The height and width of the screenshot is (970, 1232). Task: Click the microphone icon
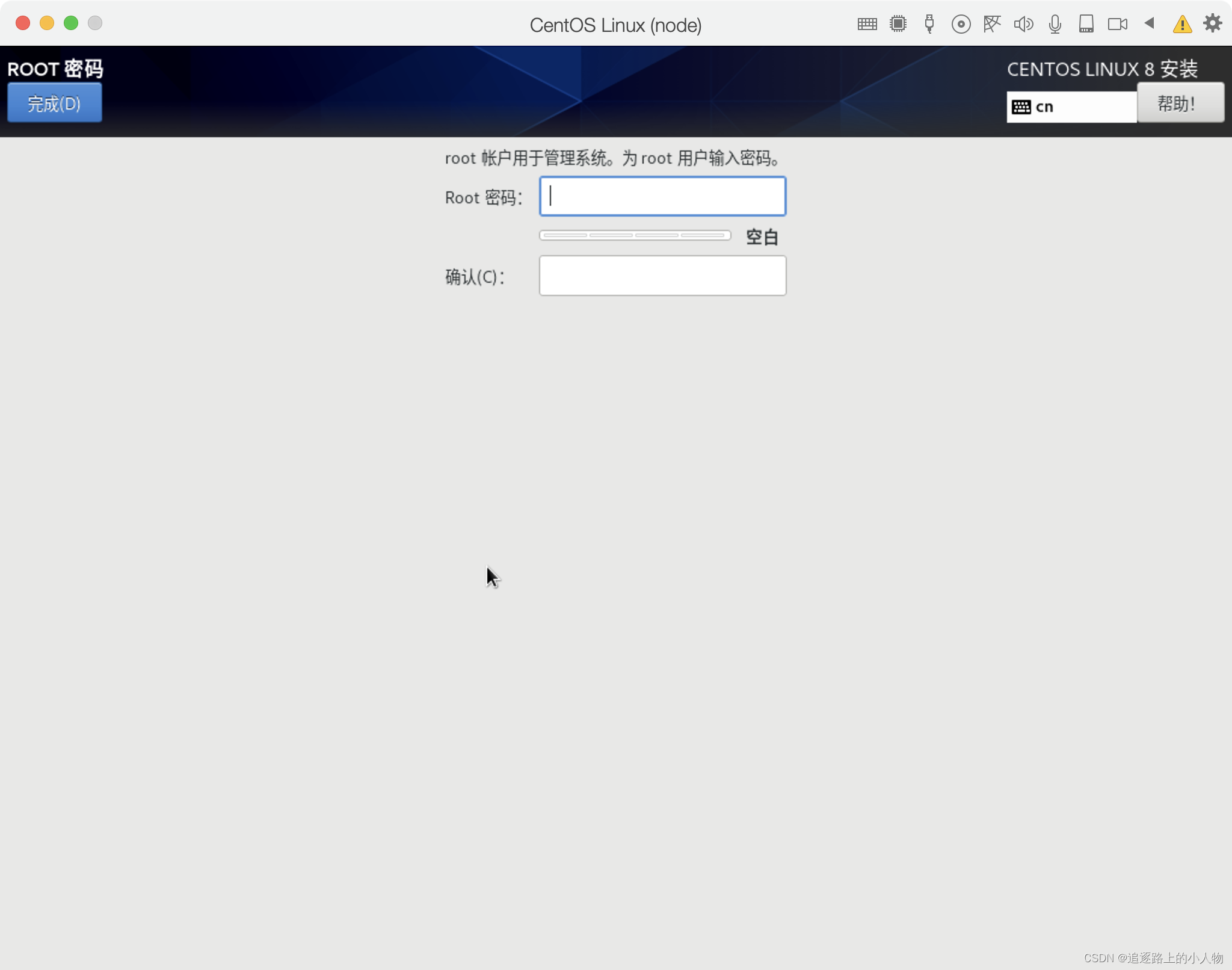coord(1055,24)
